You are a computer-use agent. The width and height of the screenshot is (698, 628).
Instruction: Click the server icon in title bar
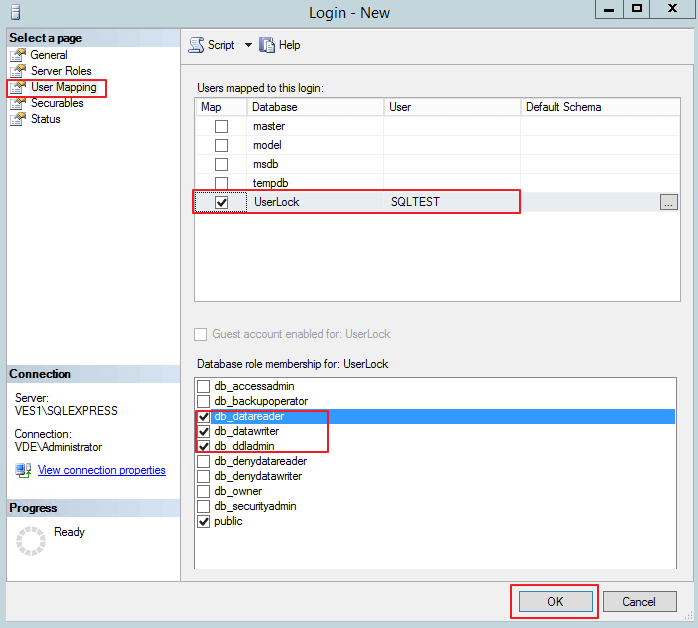click(x=15, y=12)
